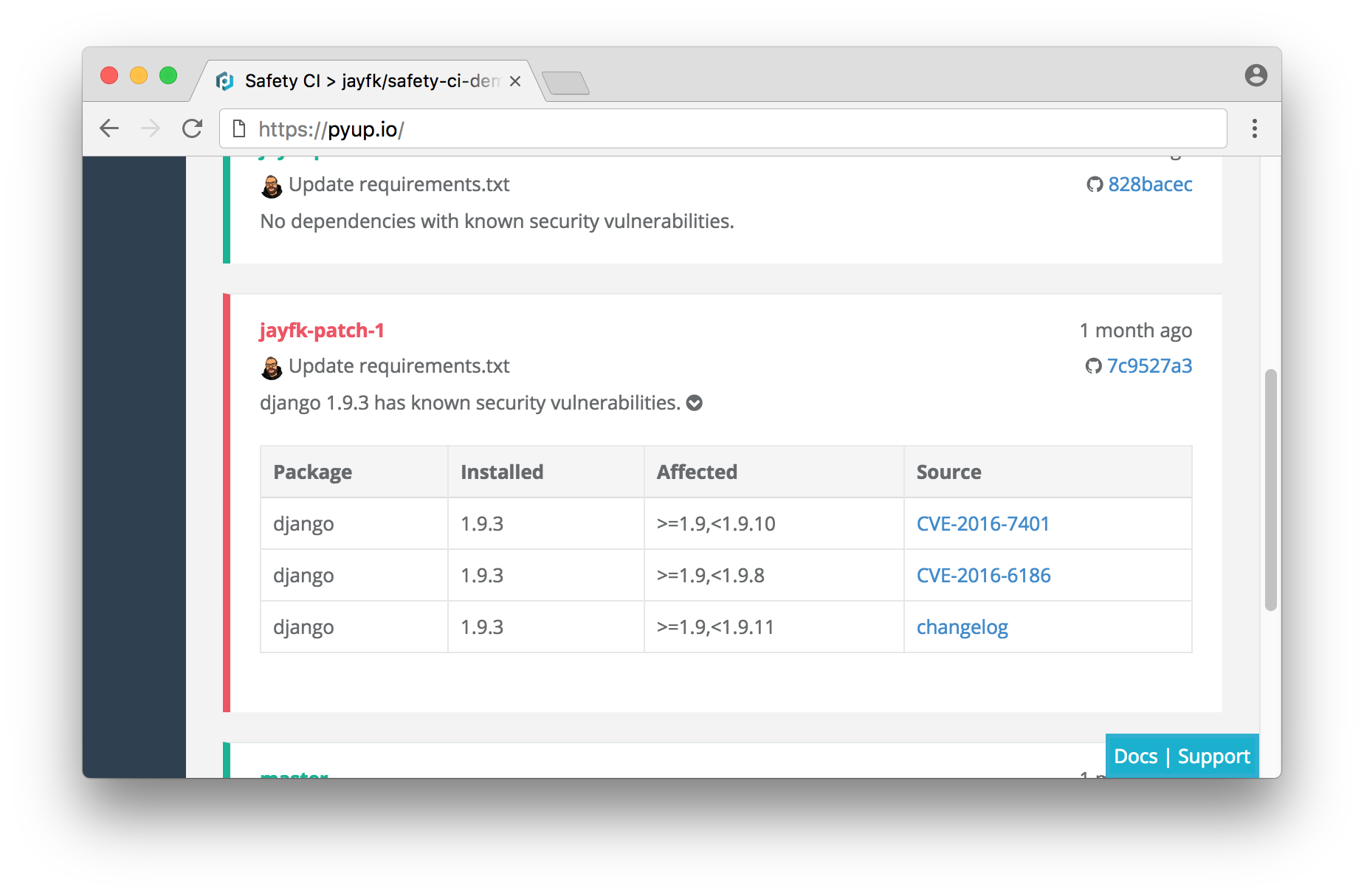1364x896 pixels.
Task: Click the Safety CI tab favicon
Action: (224, 81)
